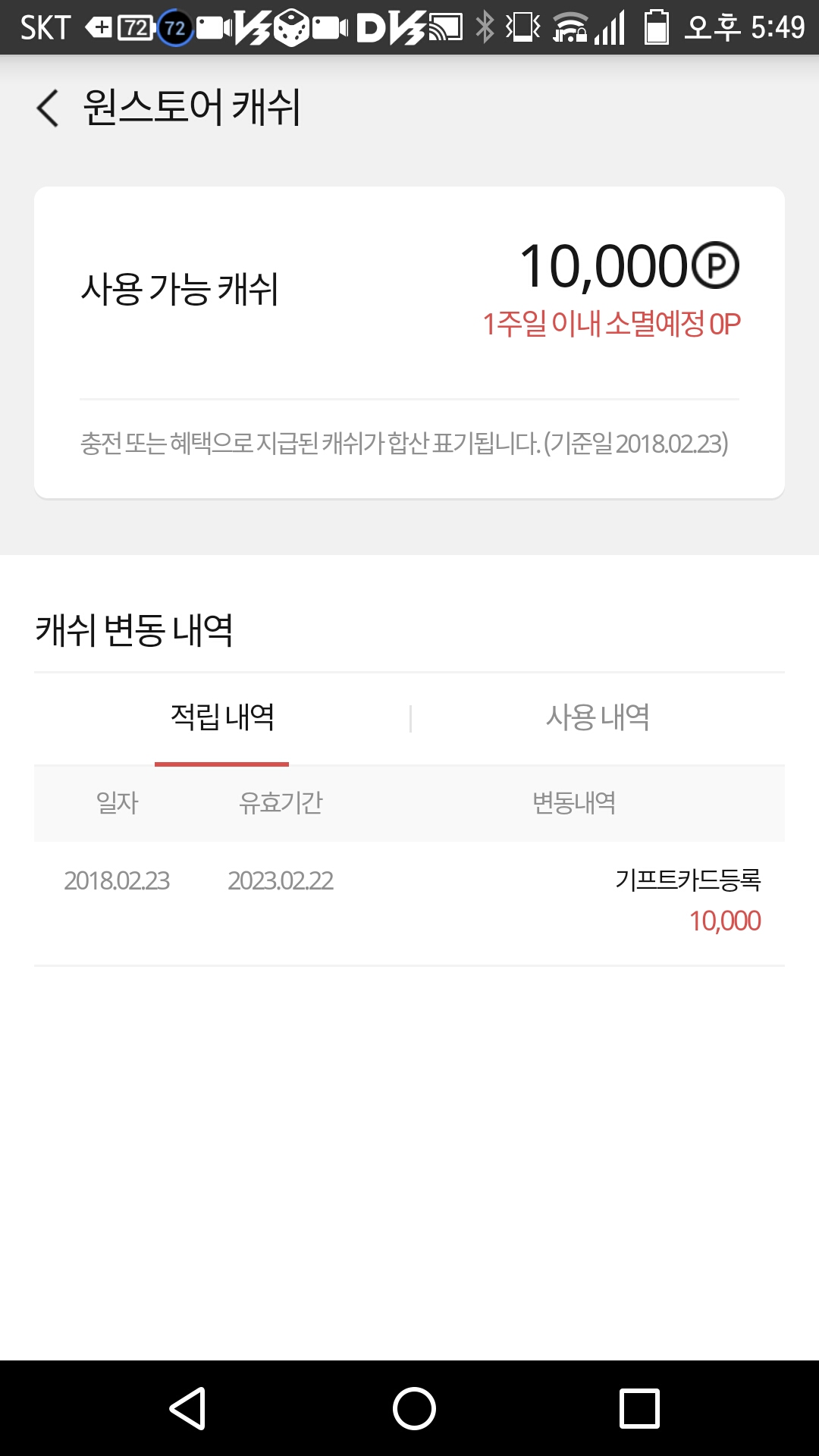The height and width of the screenshot is (1456, 819).
Task: Switch to the 사용 내역 tab
Action: pyautogui.click(x=598, y=717)
